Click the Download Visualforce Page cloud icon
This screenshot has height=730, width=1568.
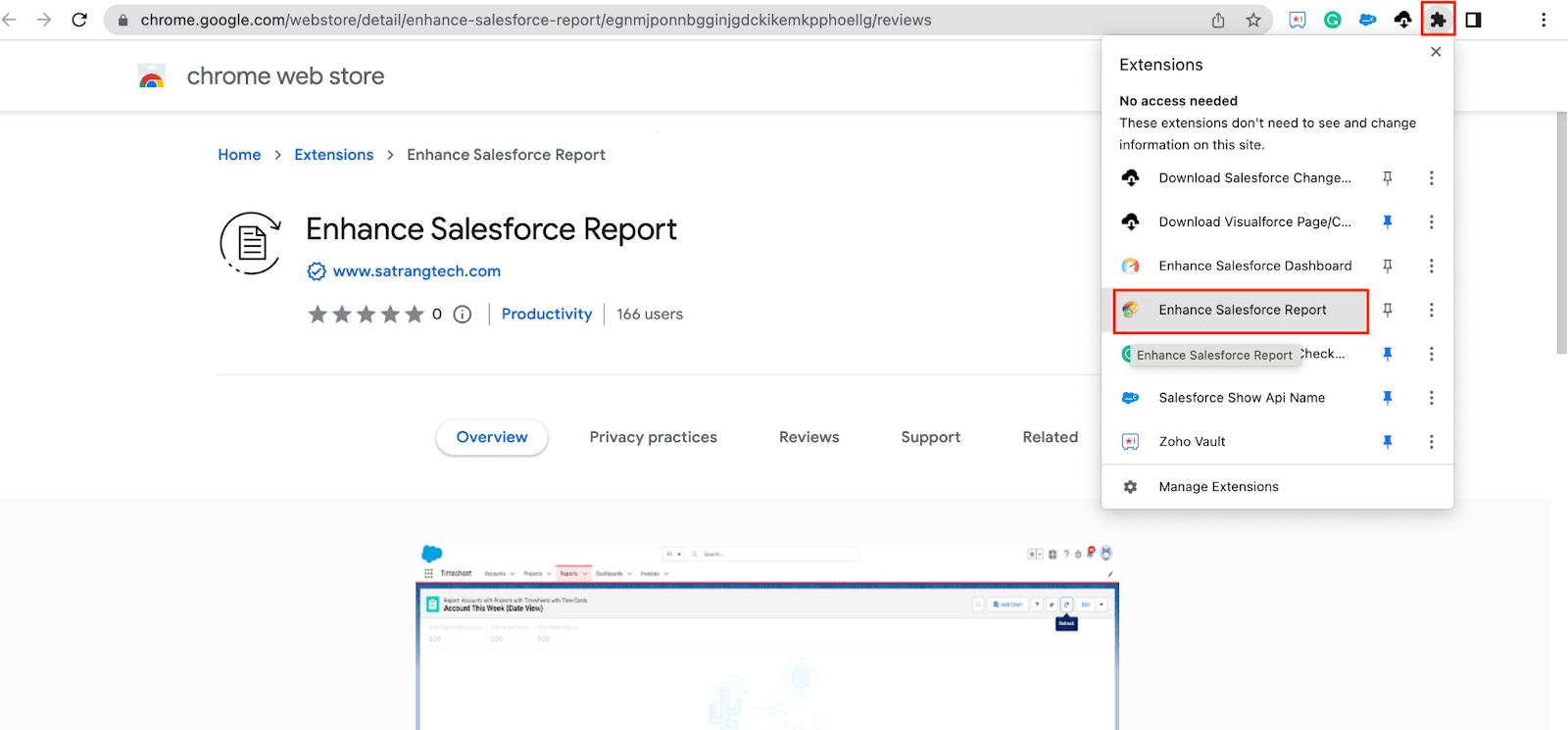click(x=1130, y=222)
